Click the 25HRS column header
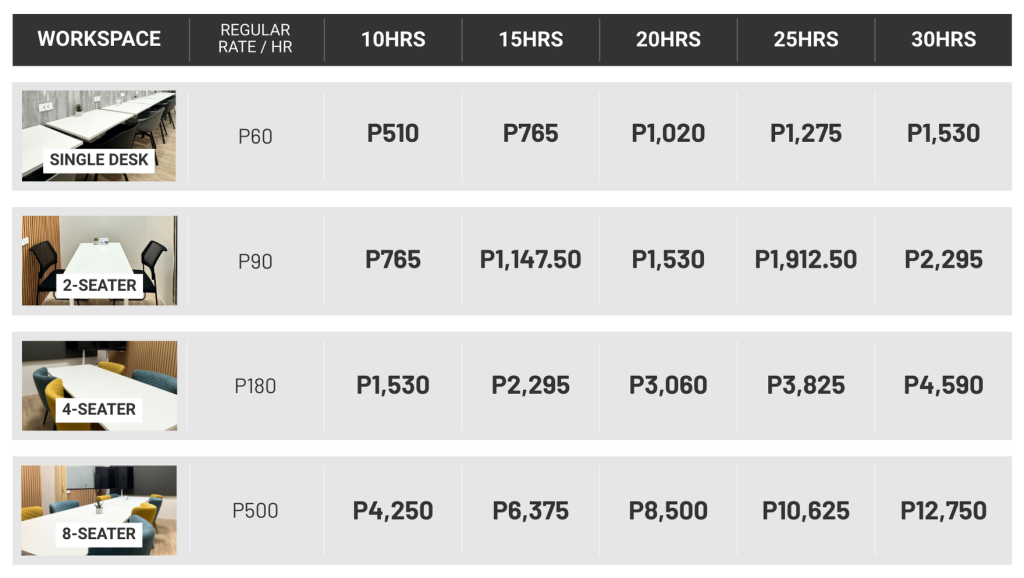 pyautogui.click(x=806, y=39)
